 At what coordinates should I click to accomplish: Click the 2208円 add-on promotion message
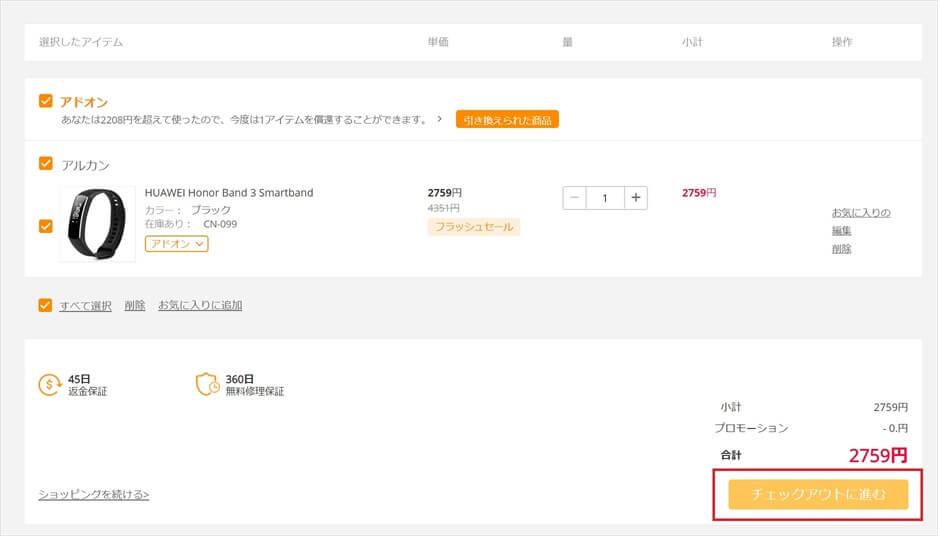tap(245, 120)
